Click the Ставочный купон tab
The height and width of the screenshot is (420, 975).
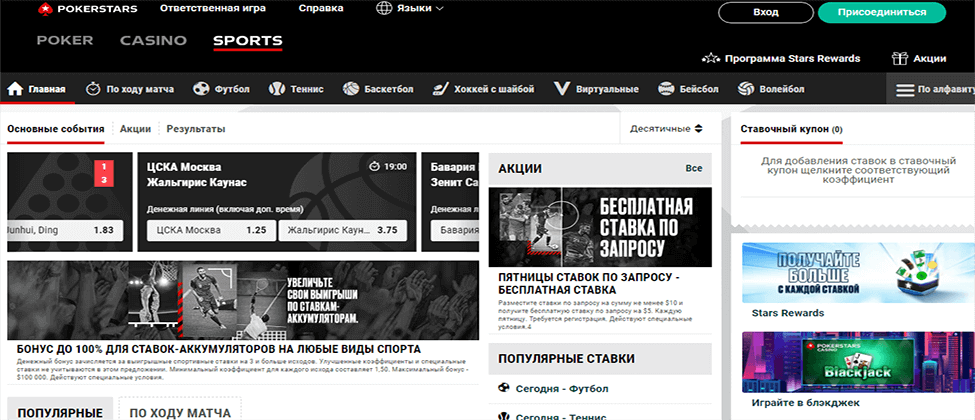pos(791,129)
